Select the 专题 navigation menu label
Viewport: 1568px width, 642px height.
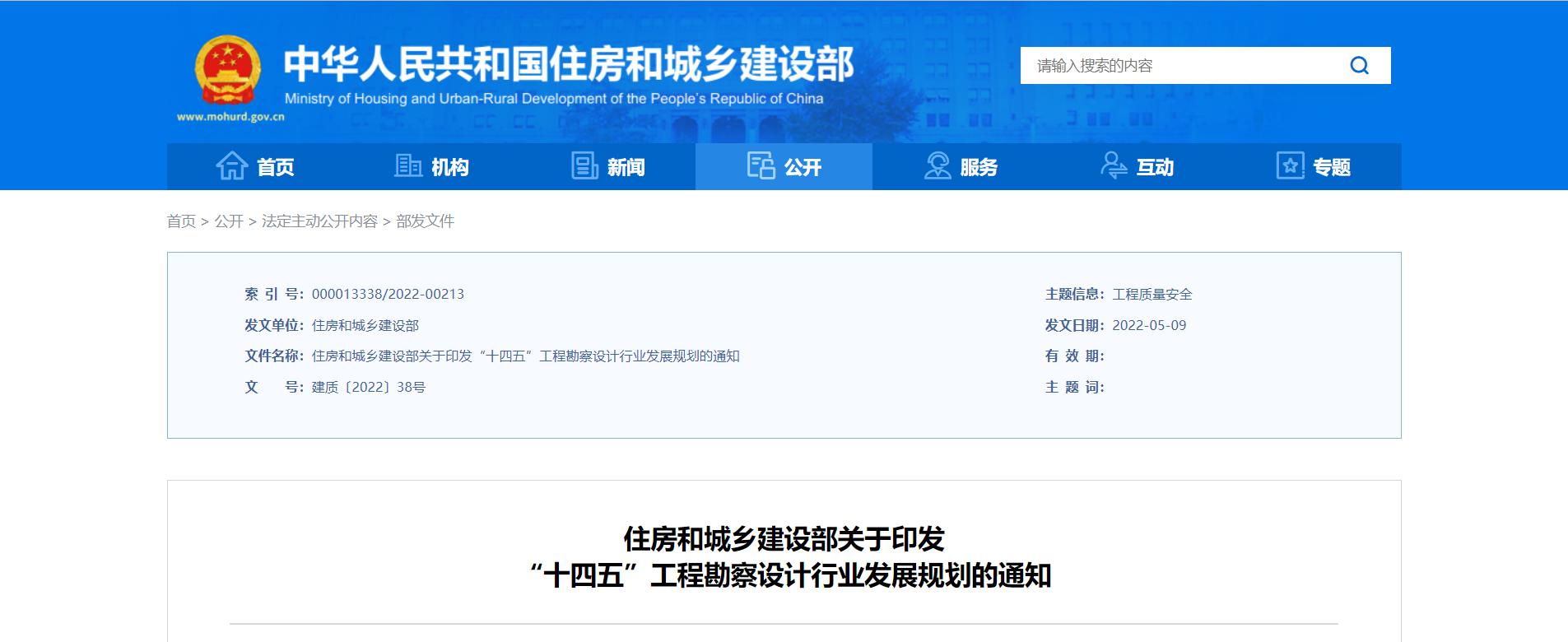pyautogui.click(x=1332, y=168)
